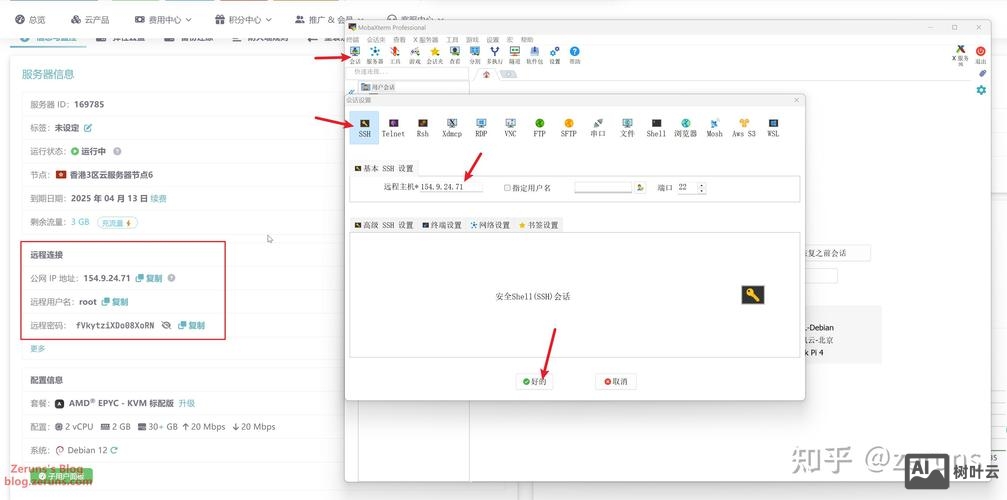Click the 查看 (View) toolbar icon
This screenshot has height=500, width=1007.
455,55
